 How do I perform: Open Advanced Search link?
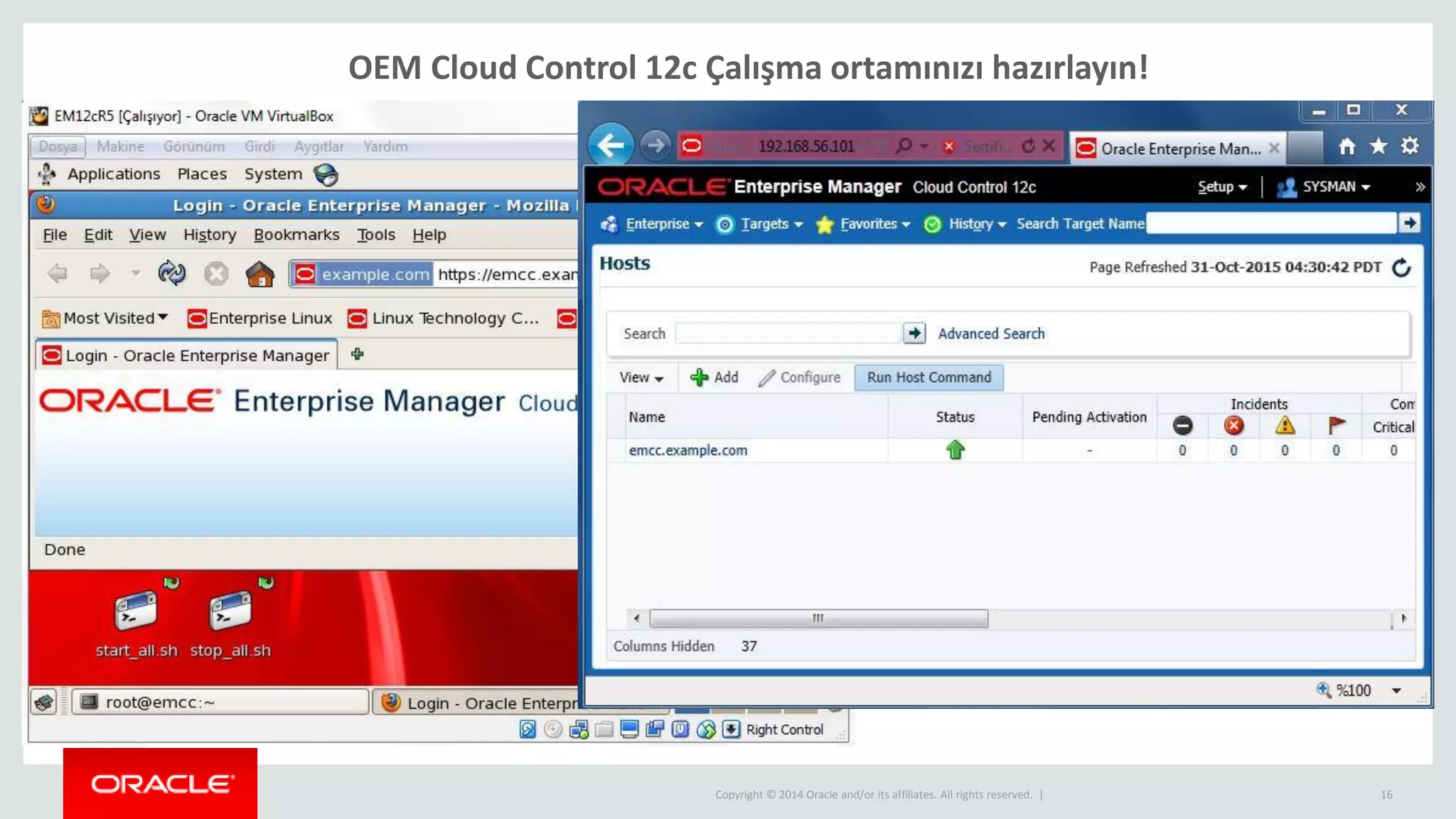tap(991, 333)
